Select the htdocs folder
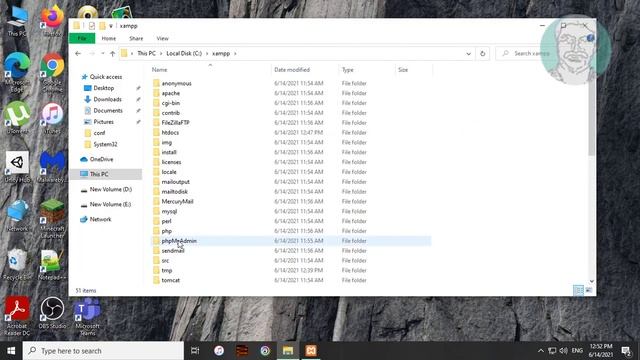This screenshot has width=640, height=360. click(x=170, y=133)
